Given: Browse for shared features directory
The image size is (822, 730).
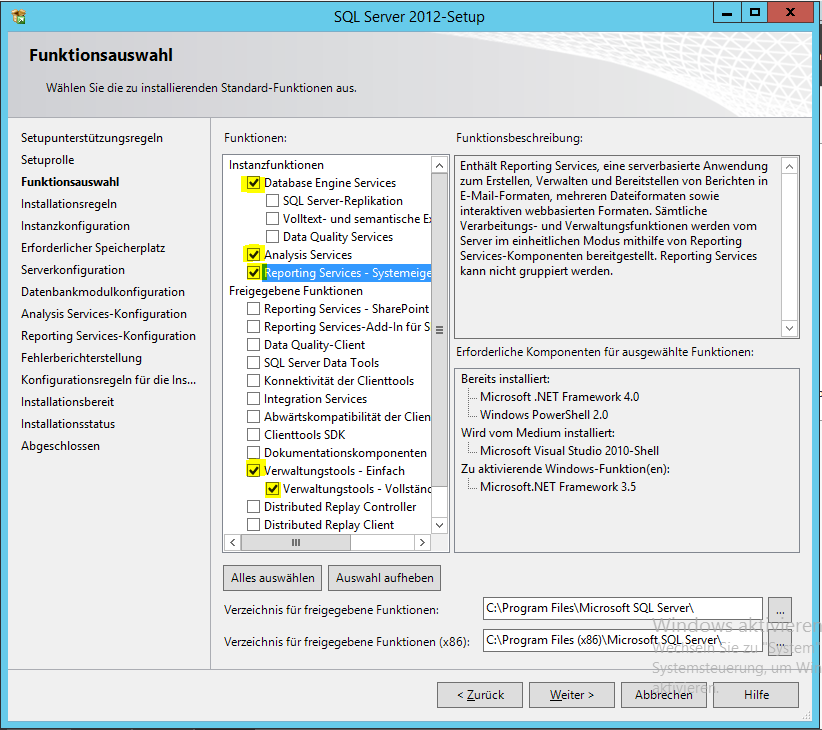Looking at the screenshot, I should click(780, 610).
